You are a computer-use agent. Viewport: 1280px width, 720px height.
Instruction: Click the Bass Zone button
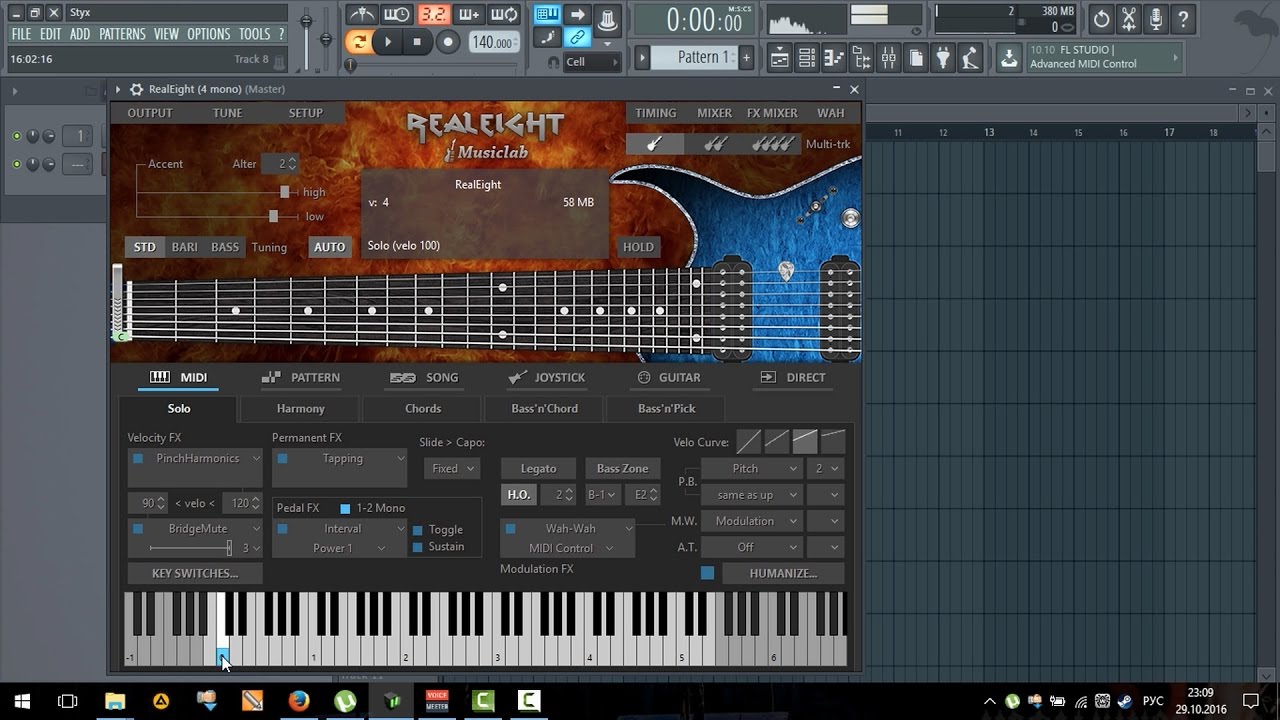622,468
